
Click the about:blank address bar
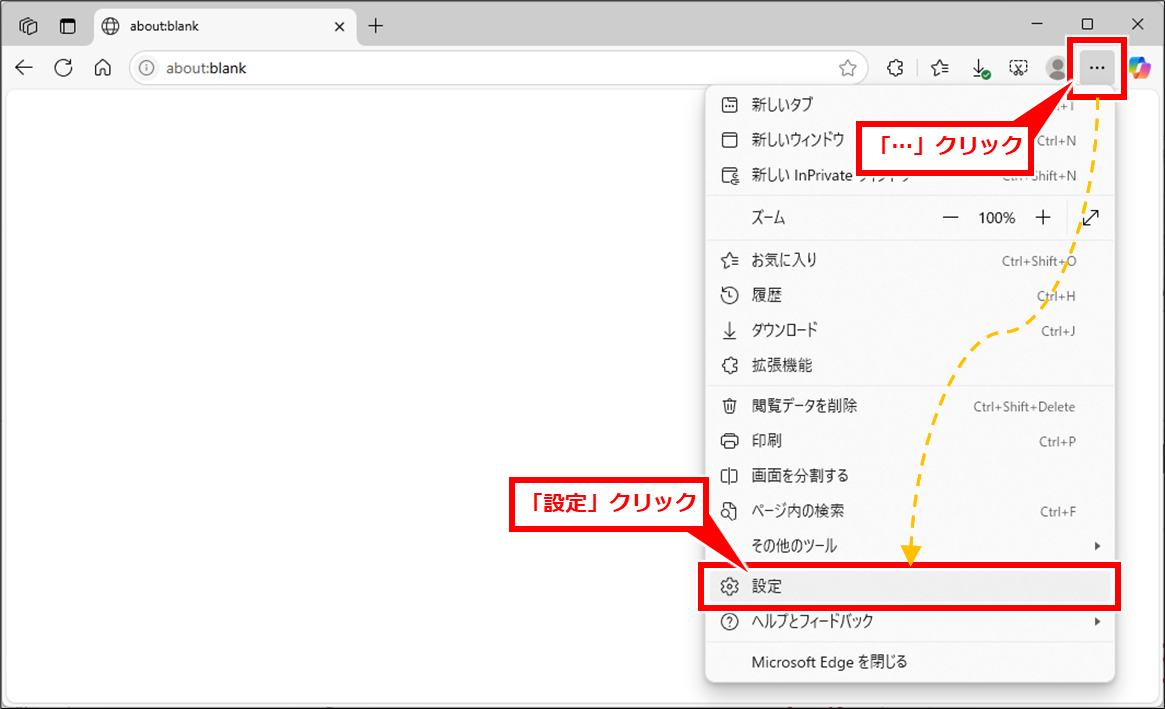pyautogui.click(x=498, y=68)
